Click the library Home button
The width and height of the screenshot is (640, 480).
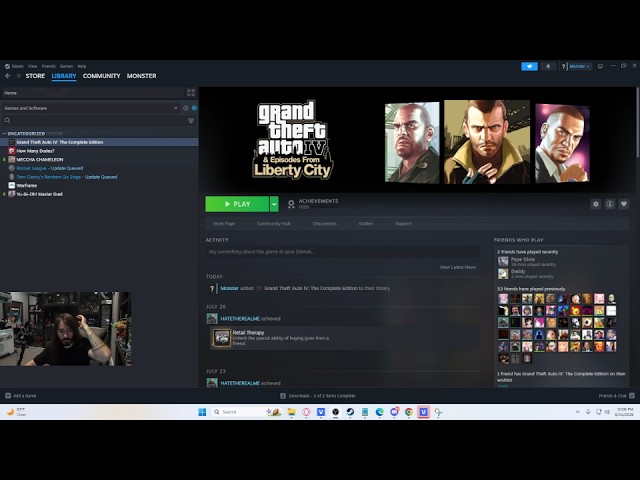[93, 93]
